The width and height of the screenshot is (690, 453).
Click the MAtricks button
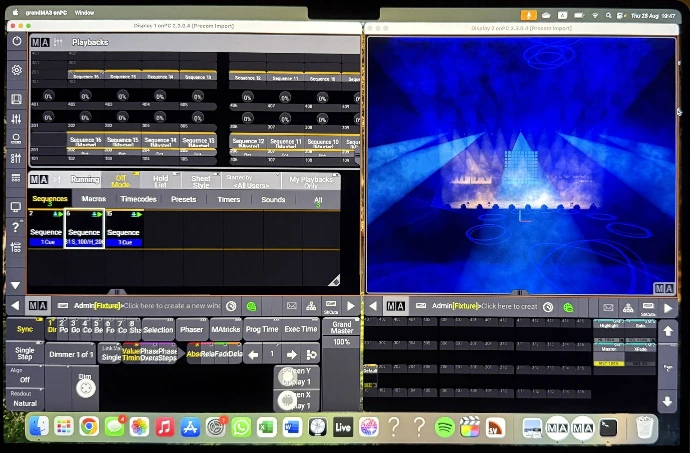tap(226, 329)
